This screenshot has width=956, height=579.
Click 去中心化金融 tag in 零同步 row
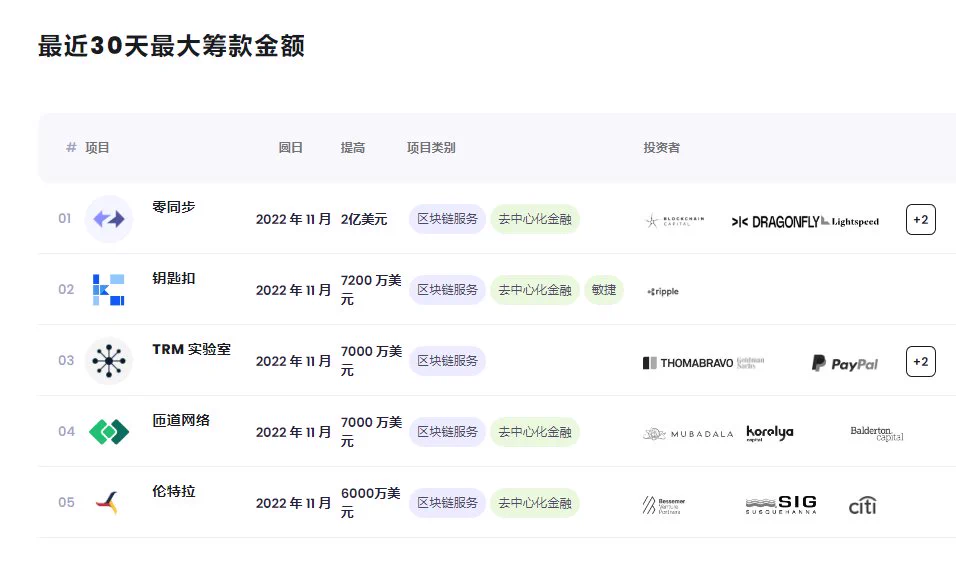coord(535,219)
